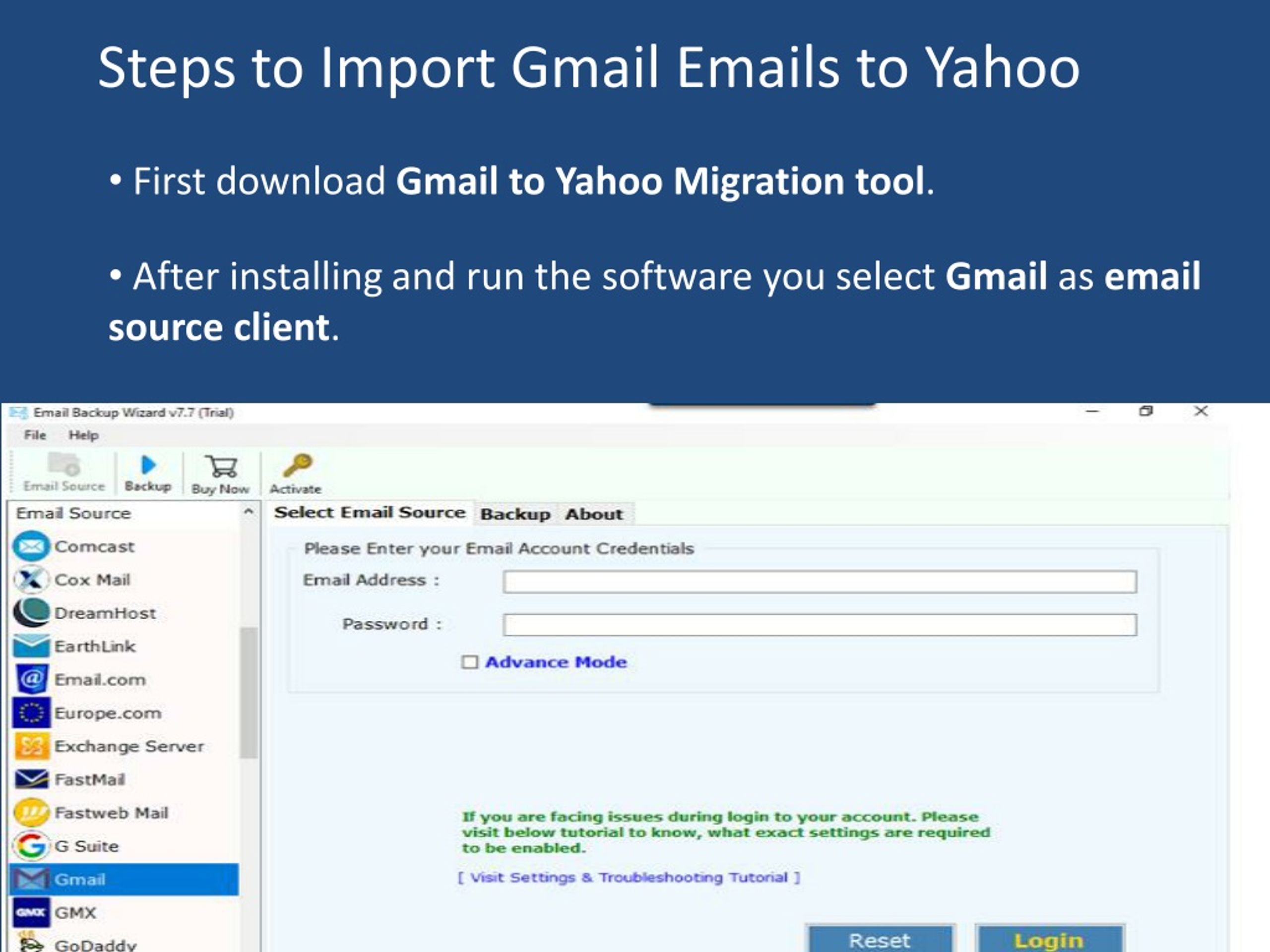This screenshot has width=1270, height=952.
Task: Select G Suite text entry
Action: pos(87,846)
